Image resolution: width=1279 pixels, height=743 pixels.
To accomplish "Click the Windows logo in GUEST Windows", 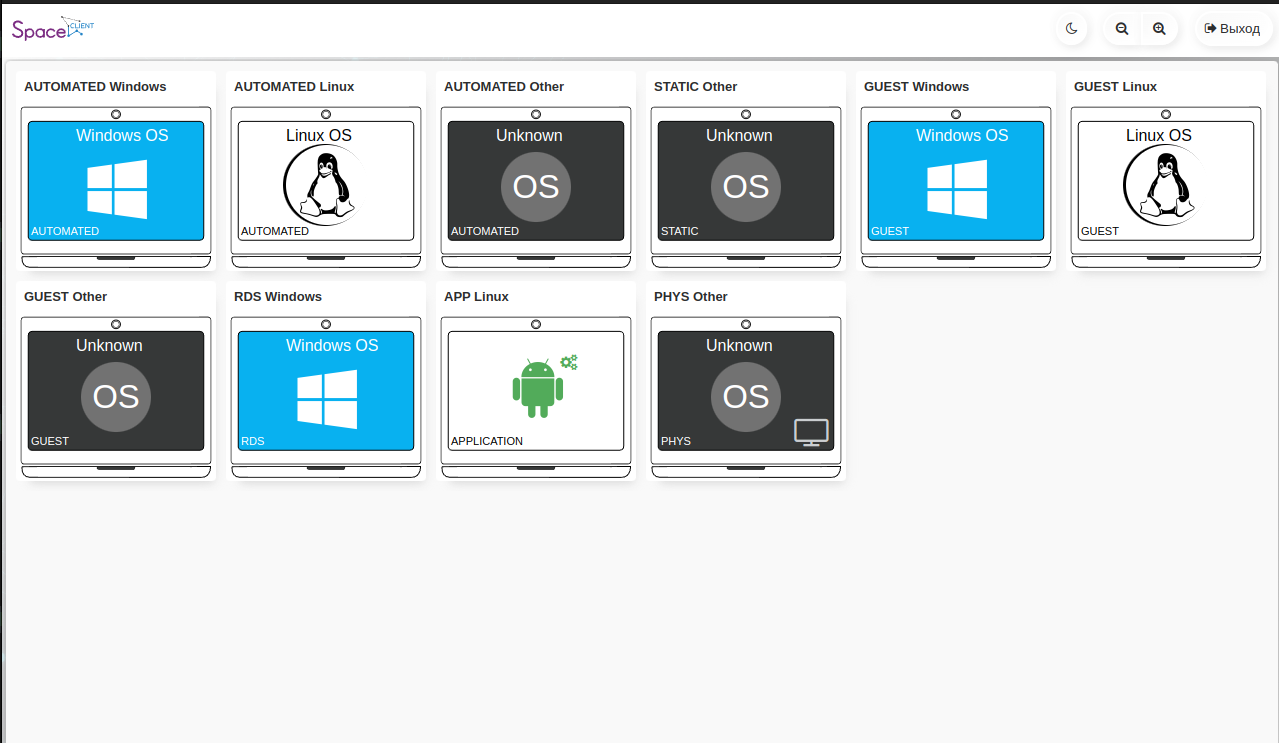I will pyautogui.click(x=957, y=189).
